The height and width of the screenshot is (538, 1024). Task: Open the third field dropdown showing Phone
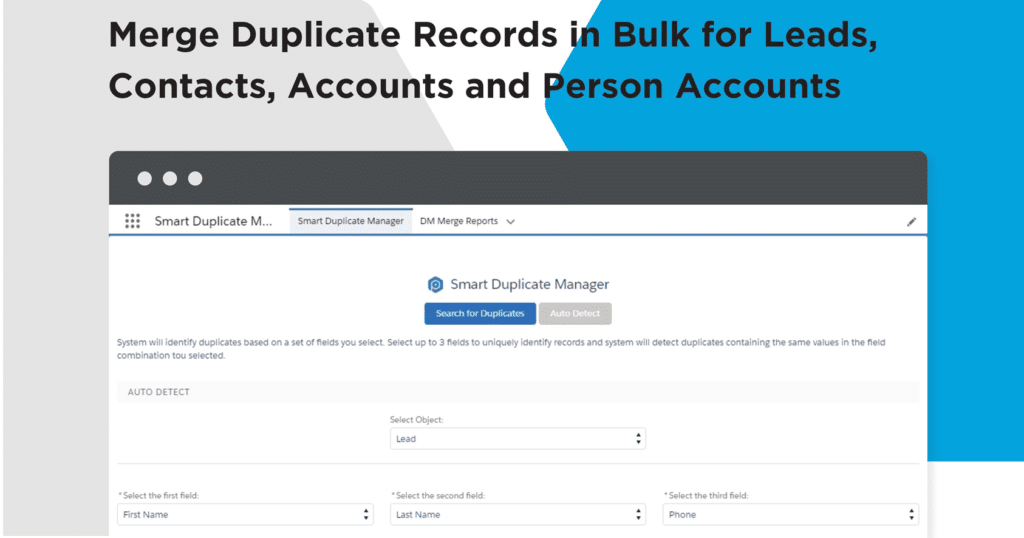pyautogui.click(x=790, y=514)
